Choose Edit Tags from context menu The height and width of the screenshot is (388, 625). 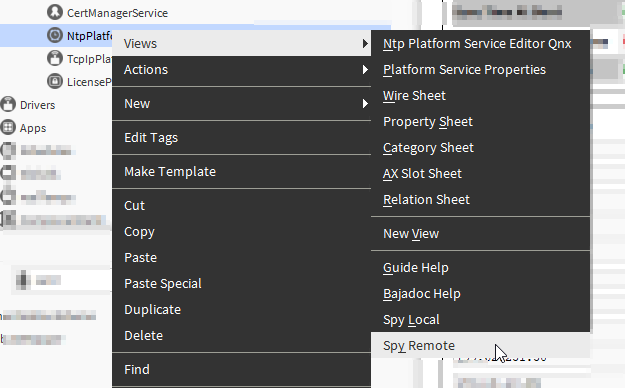[242, 138]
